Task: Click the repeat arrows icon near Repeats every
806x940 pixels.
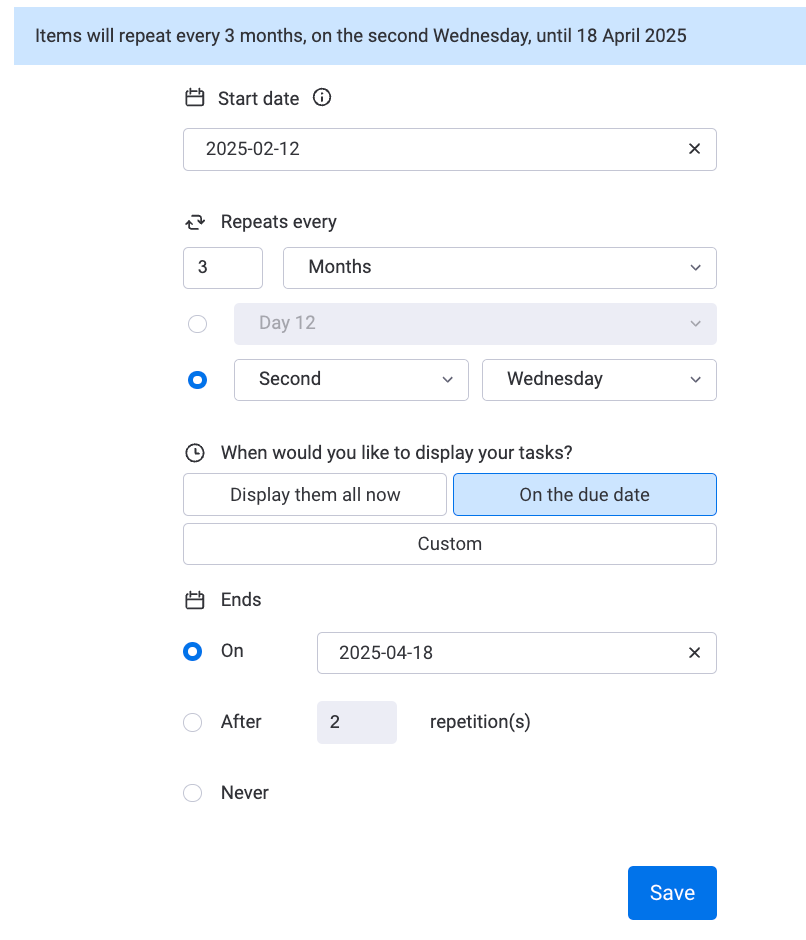Action: (x=194, y=221)
